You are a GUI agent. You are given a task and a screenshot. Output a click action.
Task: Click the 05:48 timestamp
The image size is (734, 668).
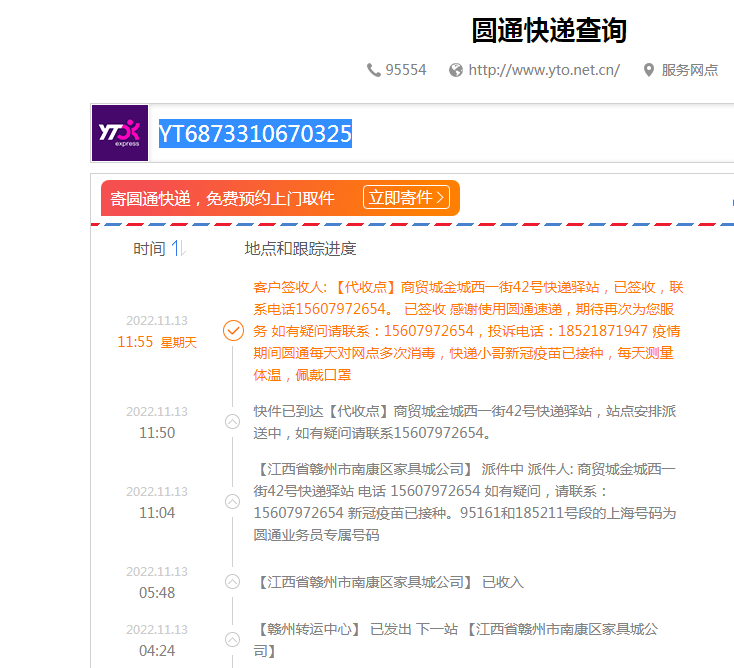[x=157, y=593]
